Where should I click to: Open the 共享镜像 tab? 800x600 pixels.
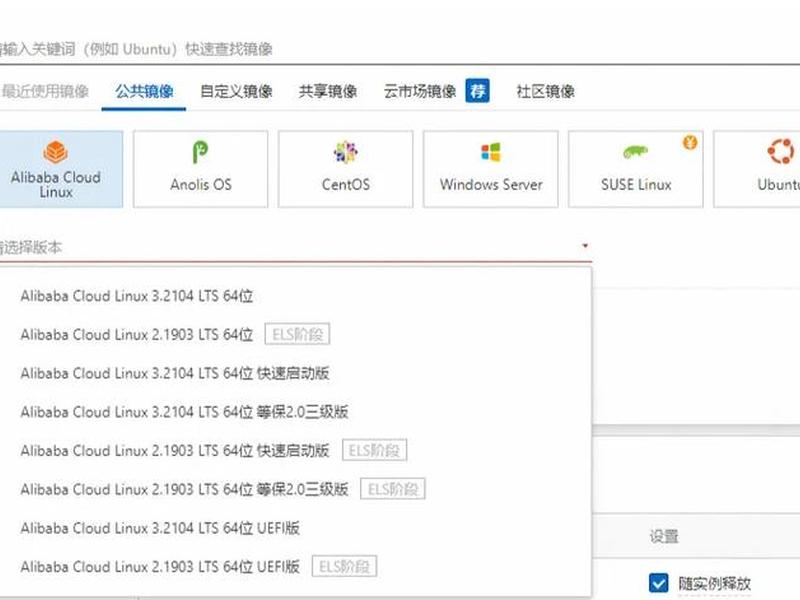pyautogui.click(x=328, y=91)
